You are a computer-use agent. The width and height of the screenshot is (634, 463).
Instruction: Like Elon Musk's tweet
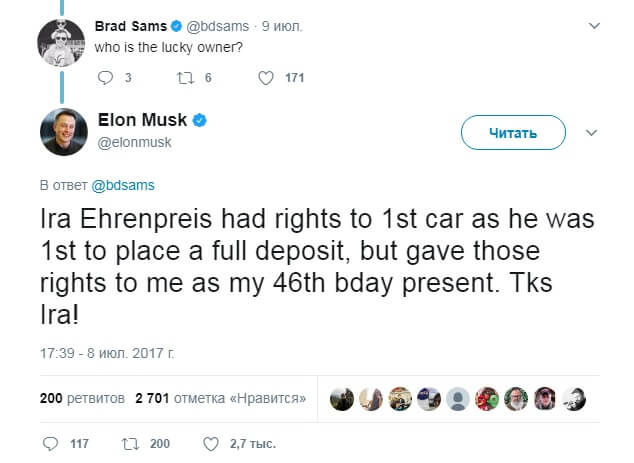tap(210, 443)
